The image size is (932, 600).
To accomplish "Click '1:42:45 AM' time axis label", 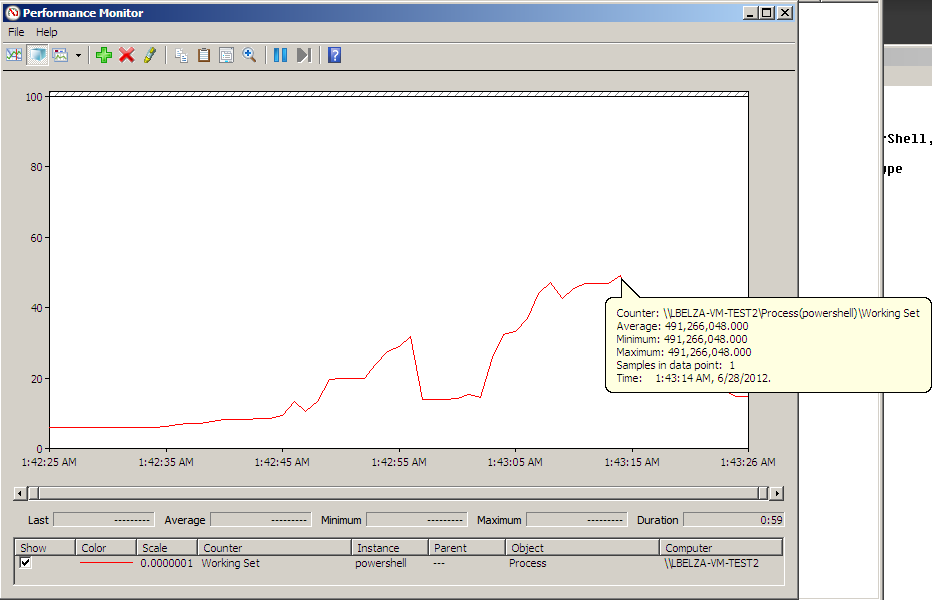I will coord(282,462).
